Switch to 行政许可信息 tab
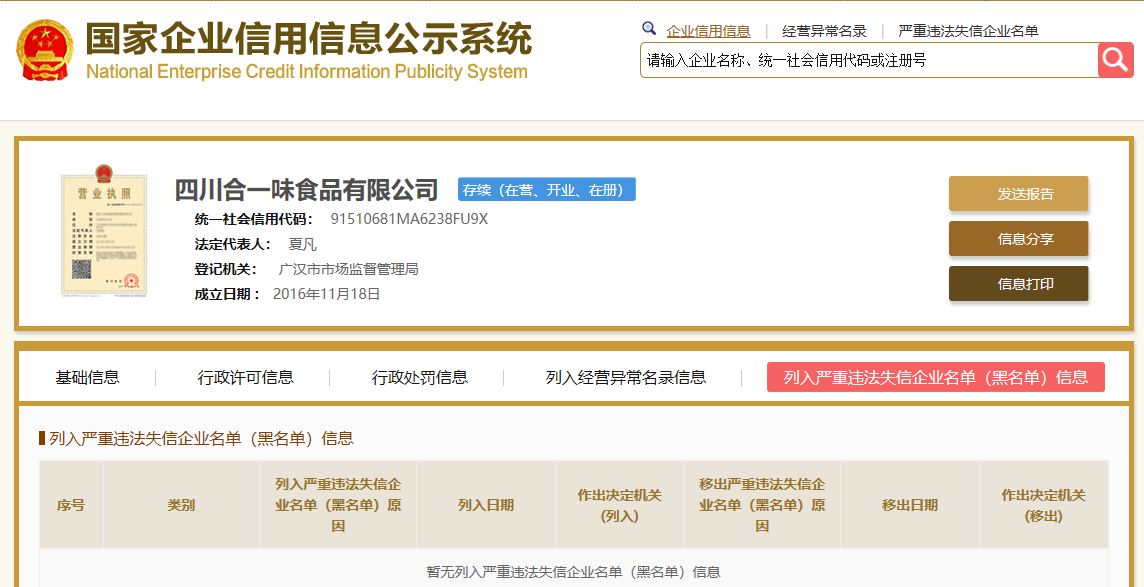This screenshot has width=1144, height=587. (246, 378)
